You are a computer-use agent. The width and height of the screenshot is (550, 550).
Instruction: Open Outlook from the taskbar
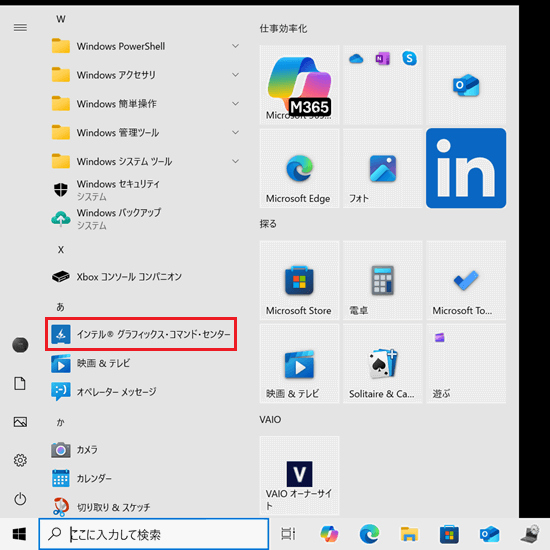489,534
